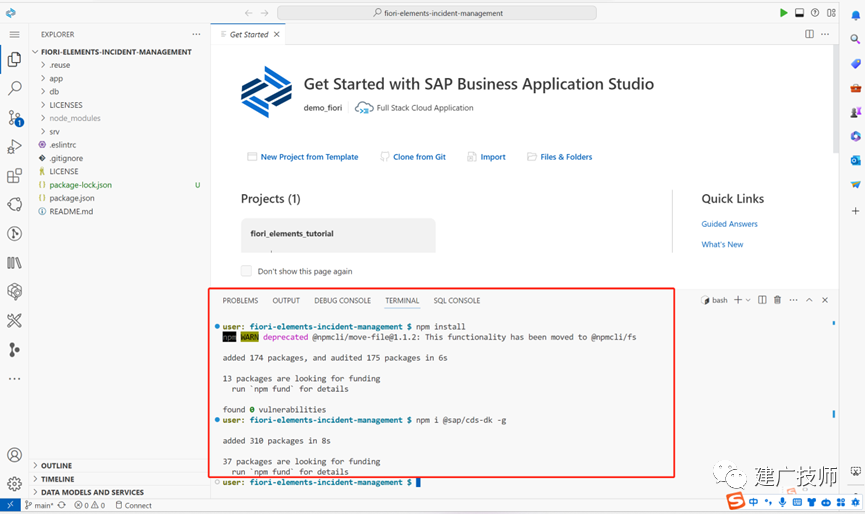The width and height of the screenshot is (865, 514).
Task: Switch to the PROBLEMS tab
Action: tap(240, 301)
